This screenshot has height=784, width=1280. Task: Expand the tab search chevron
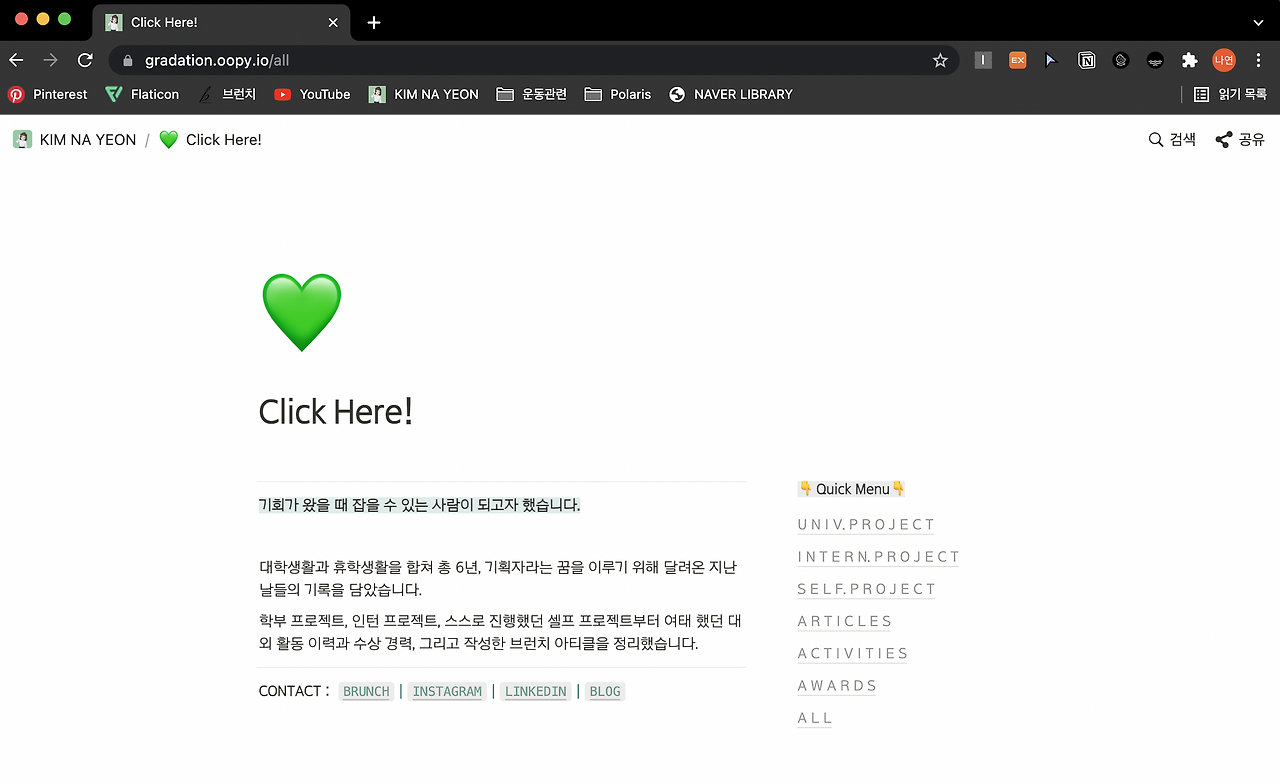point(1258,22)
